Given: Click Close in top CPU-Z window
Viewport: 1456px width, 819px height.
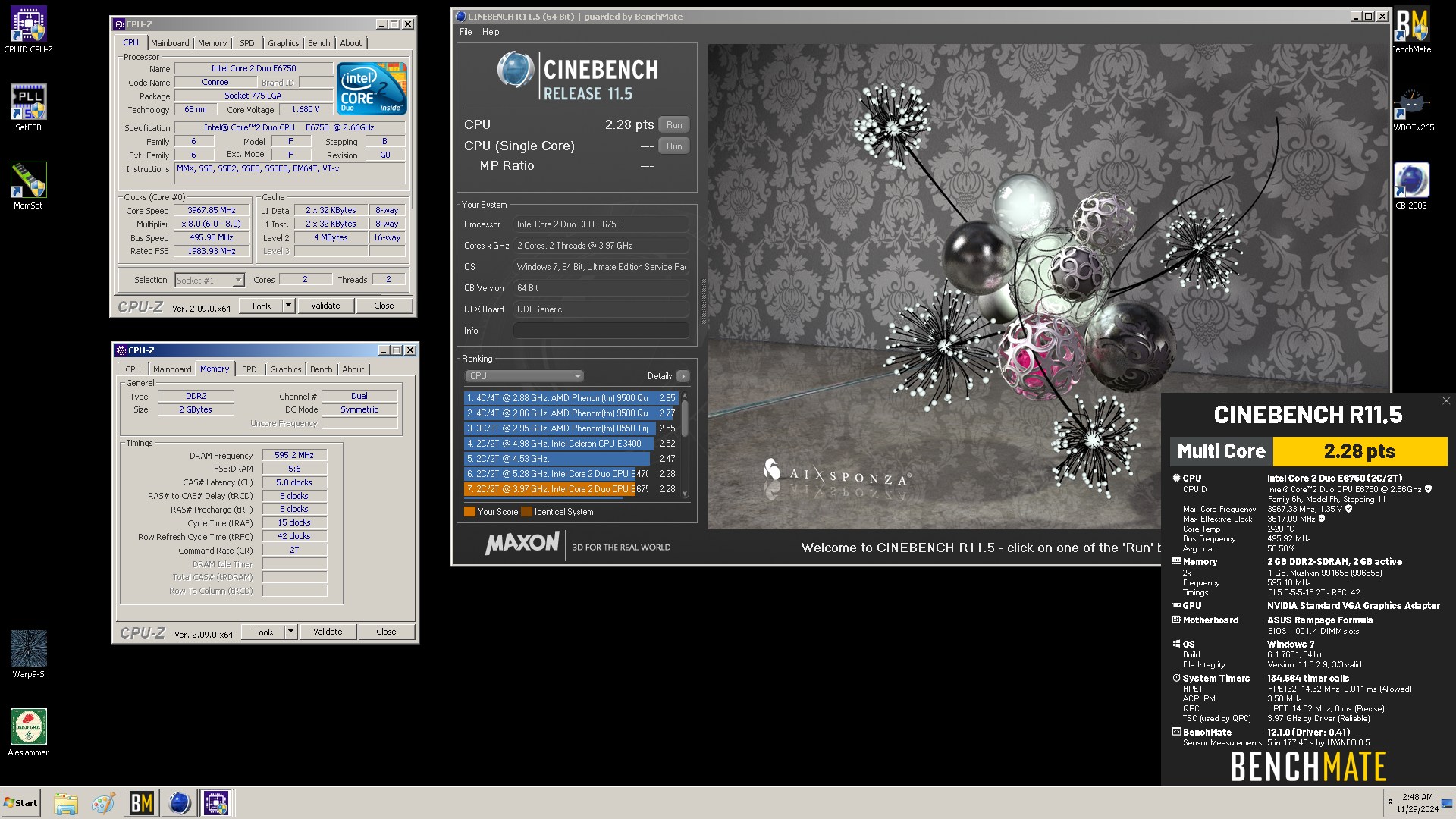Looking at the screenshot, I should point(384,306).
